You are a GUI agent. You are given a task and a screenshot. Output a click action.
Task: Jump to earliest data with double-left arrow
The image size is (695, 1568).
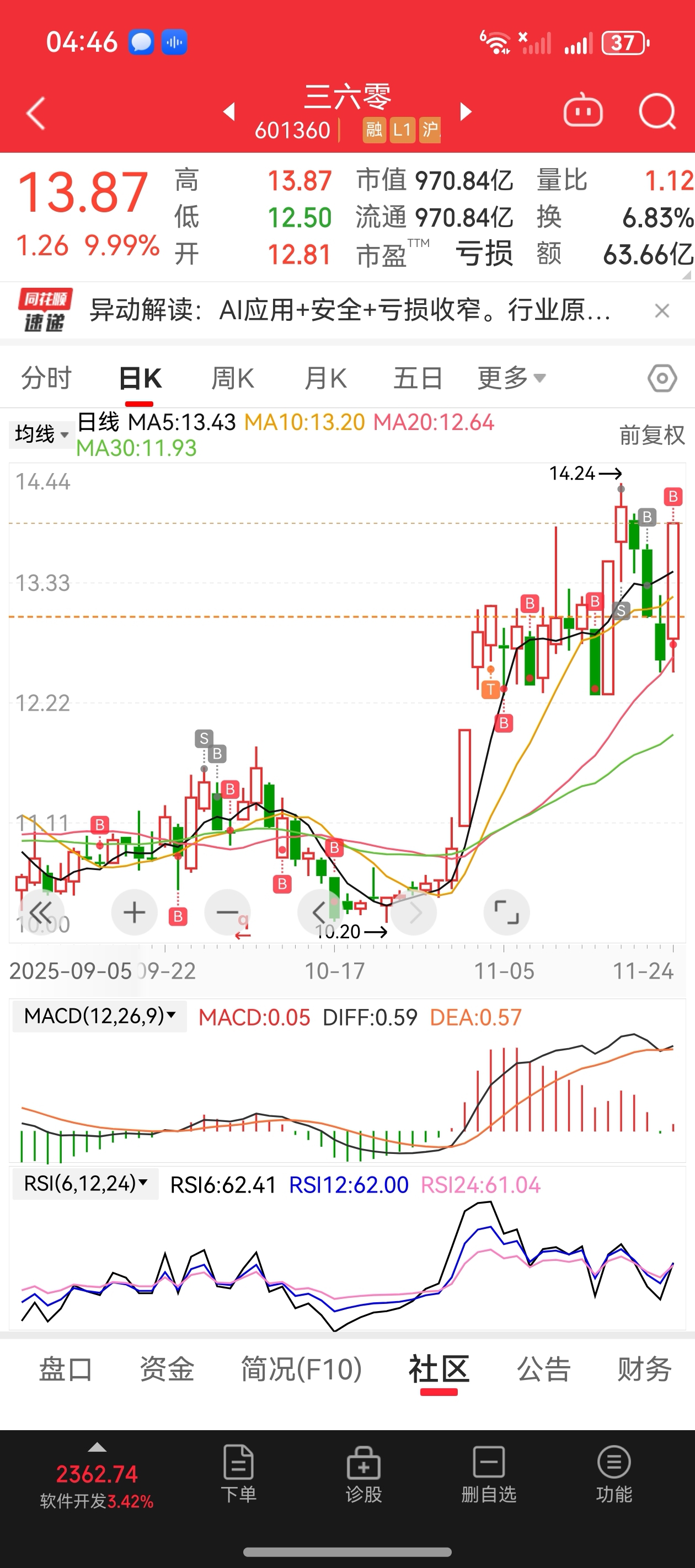(41, 912)
